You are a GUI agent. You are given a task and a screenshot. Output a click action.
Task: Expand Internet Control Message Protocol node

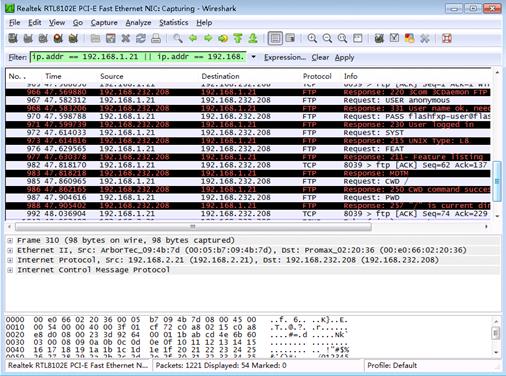[10, 270]
